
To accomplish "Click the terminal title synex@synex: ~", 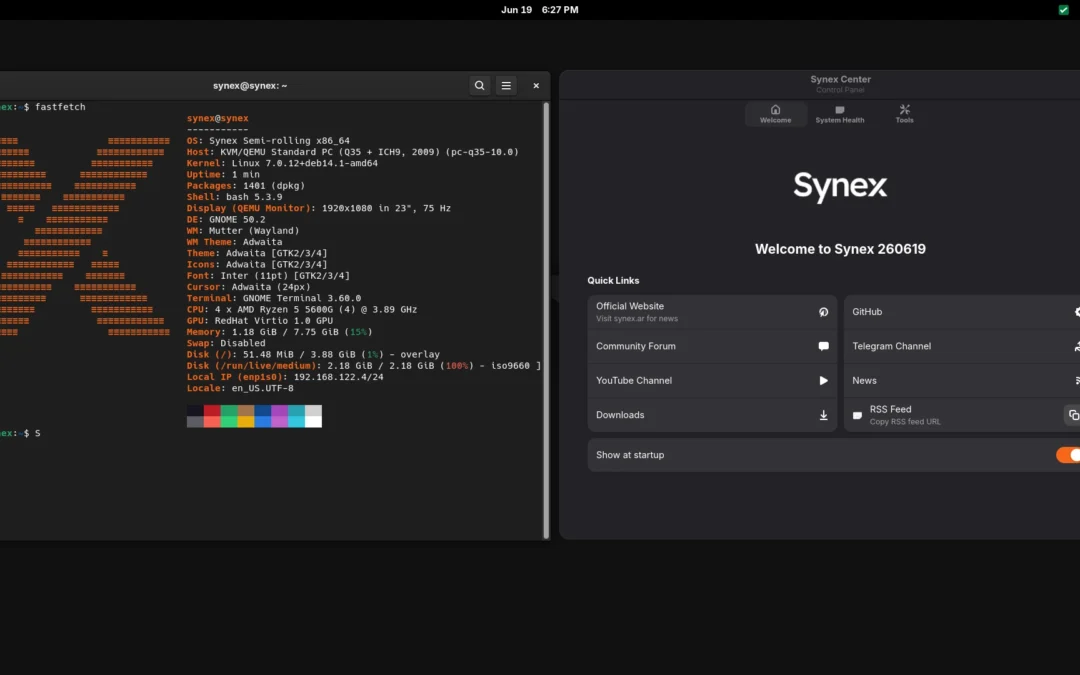I will coord(250,85).
